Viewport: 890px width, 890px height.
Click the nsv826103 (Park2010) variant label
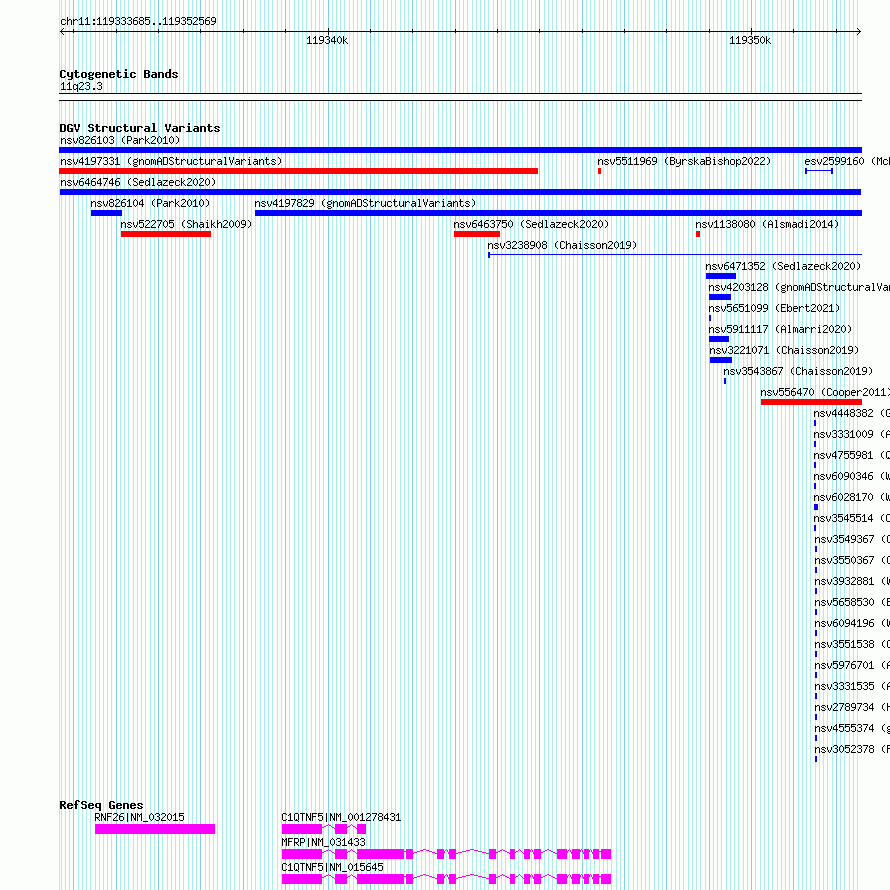coord(120,140)
